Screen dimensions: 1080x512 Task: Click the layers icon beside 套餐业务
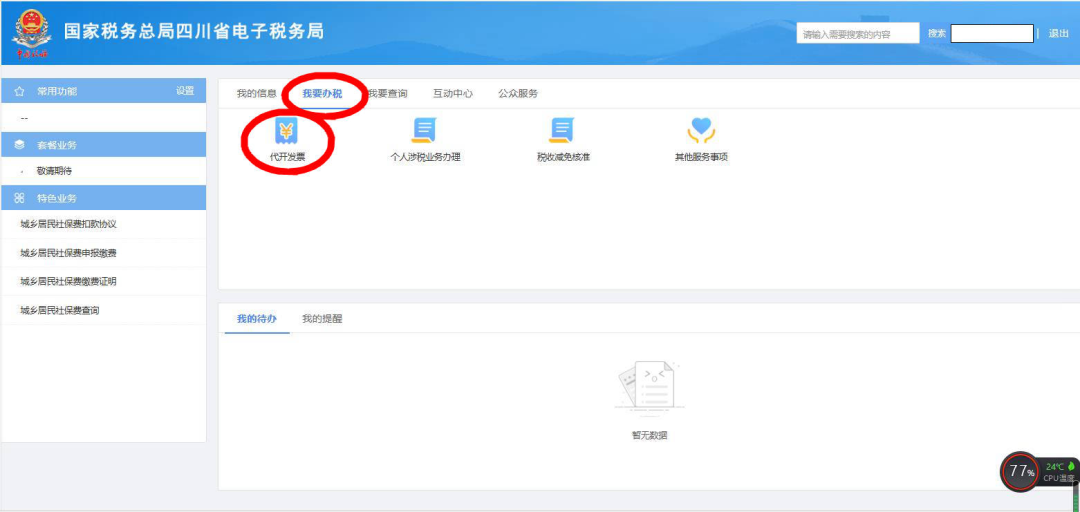19,145
